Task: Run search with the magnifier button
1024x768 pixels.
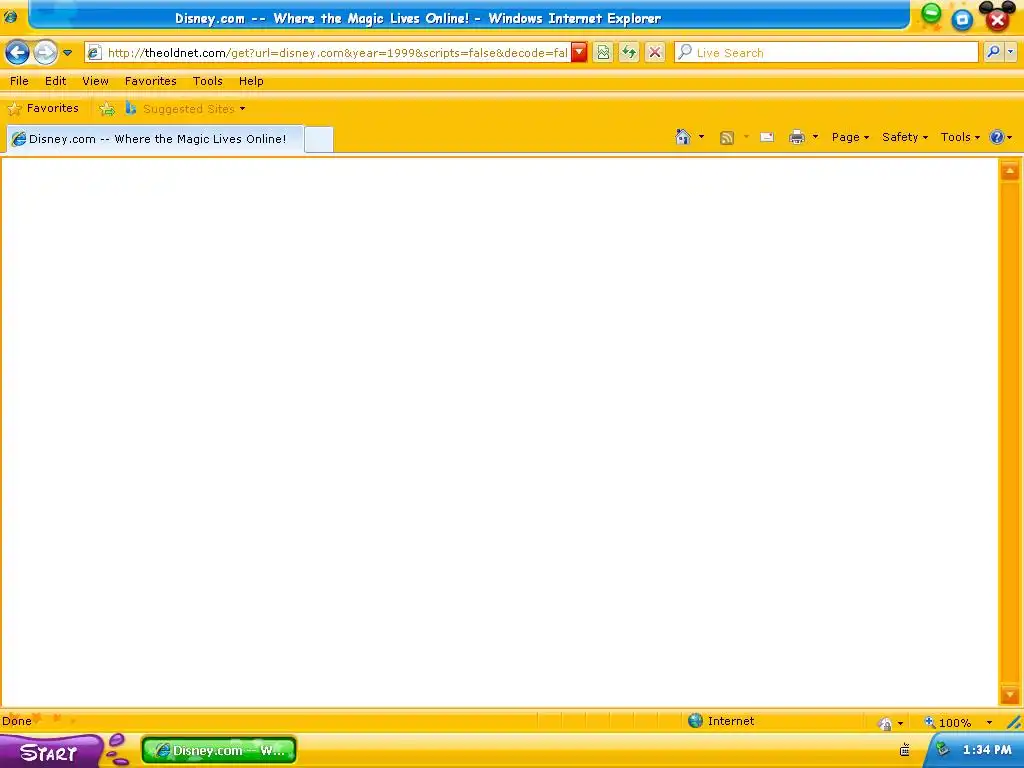Action: pos(993,52)
